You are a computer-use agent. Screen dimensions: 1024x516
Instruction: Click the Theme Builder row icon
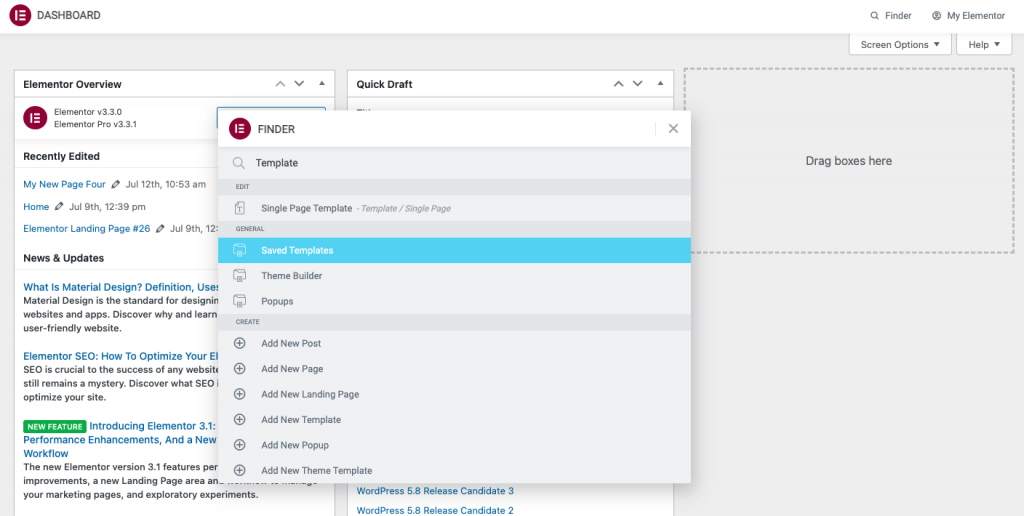click(x=240, y=276)
